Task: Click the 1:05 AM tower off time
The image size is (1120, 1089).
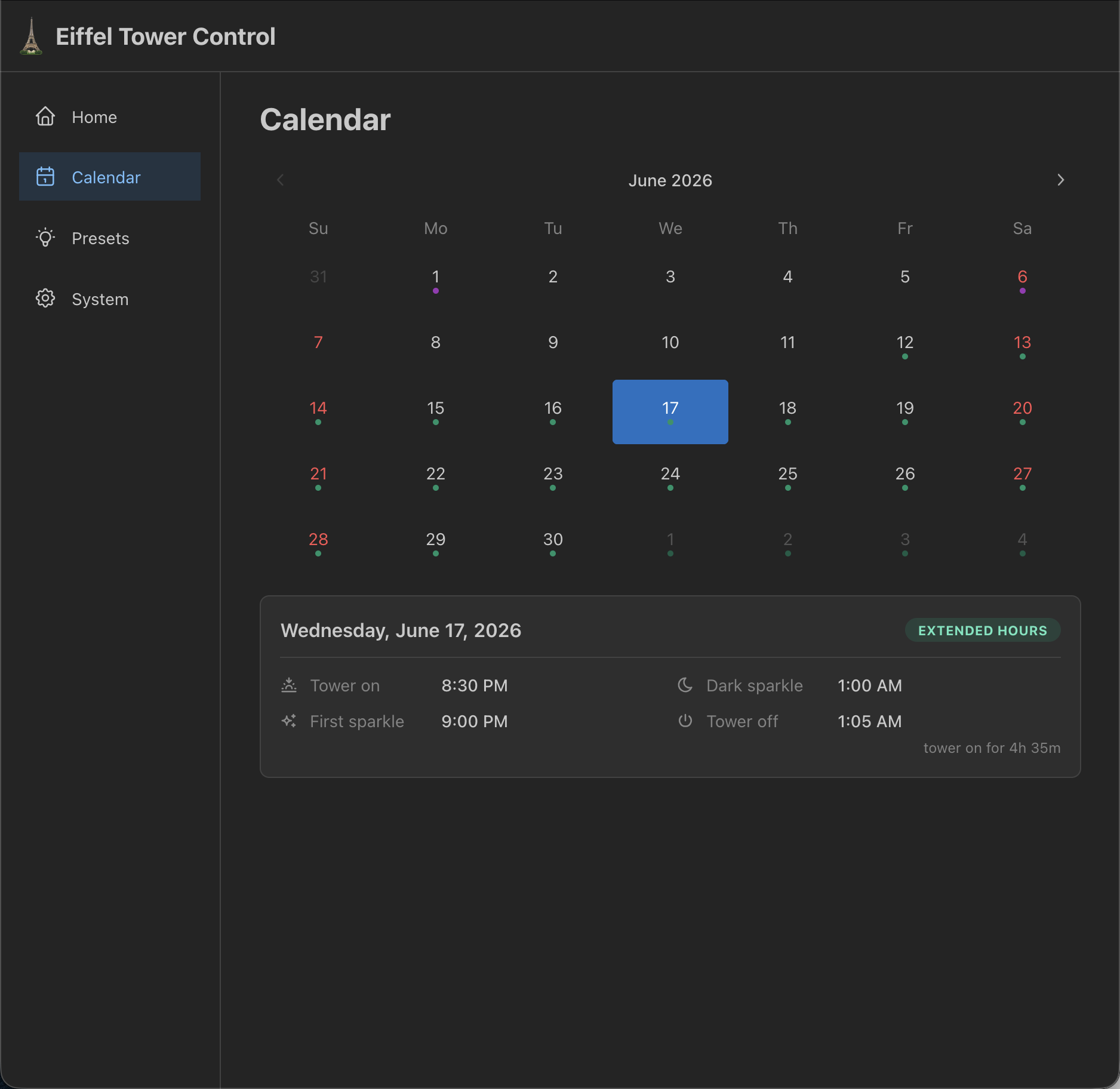Action: [x=870, y=721]
